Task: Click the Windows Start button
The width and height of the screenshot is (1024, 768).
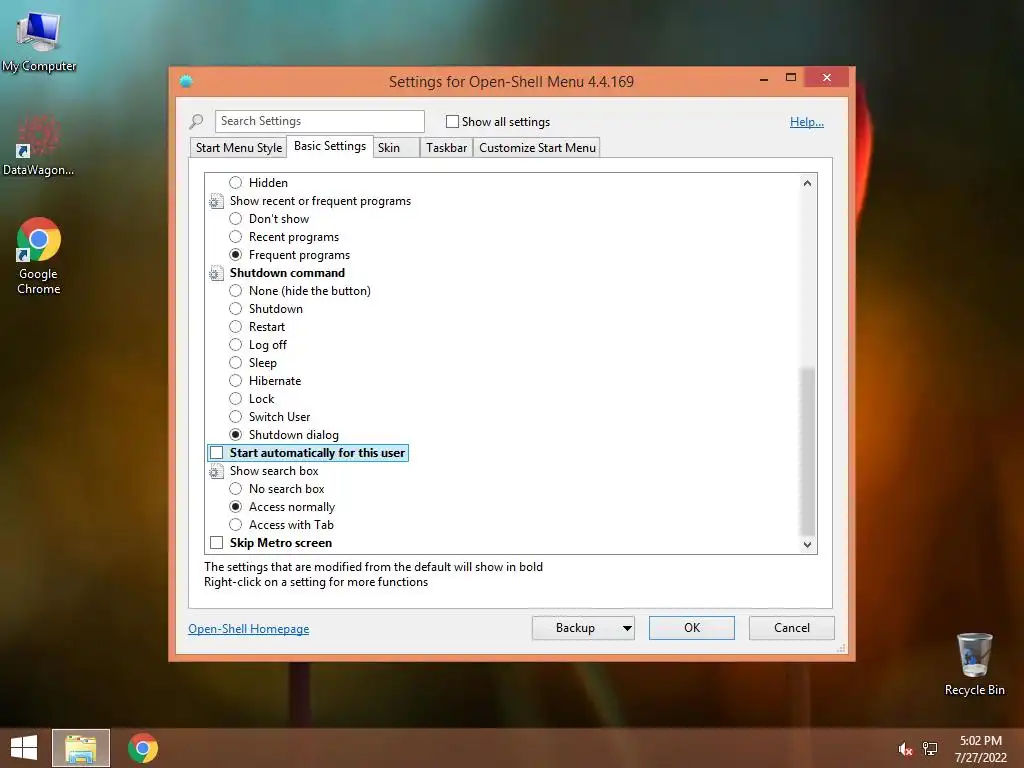Action: coord(24,748)
